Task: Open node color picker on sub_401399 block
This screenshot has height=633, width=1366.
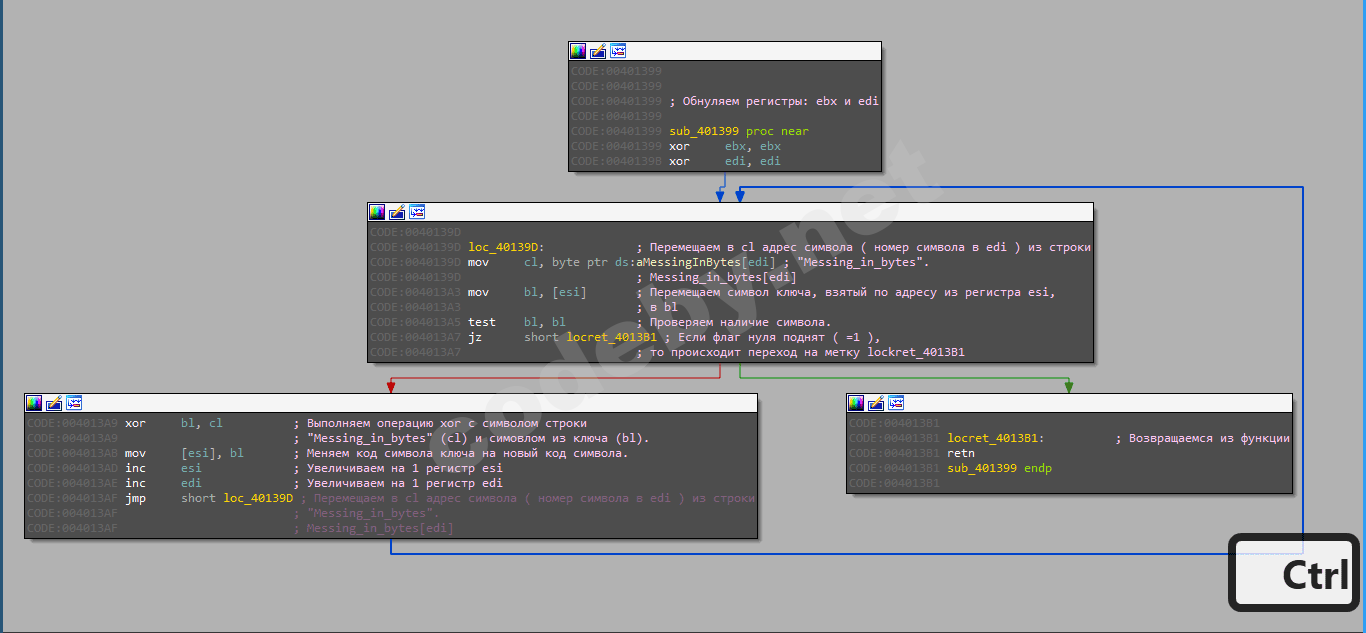Action: pos(578,51)
